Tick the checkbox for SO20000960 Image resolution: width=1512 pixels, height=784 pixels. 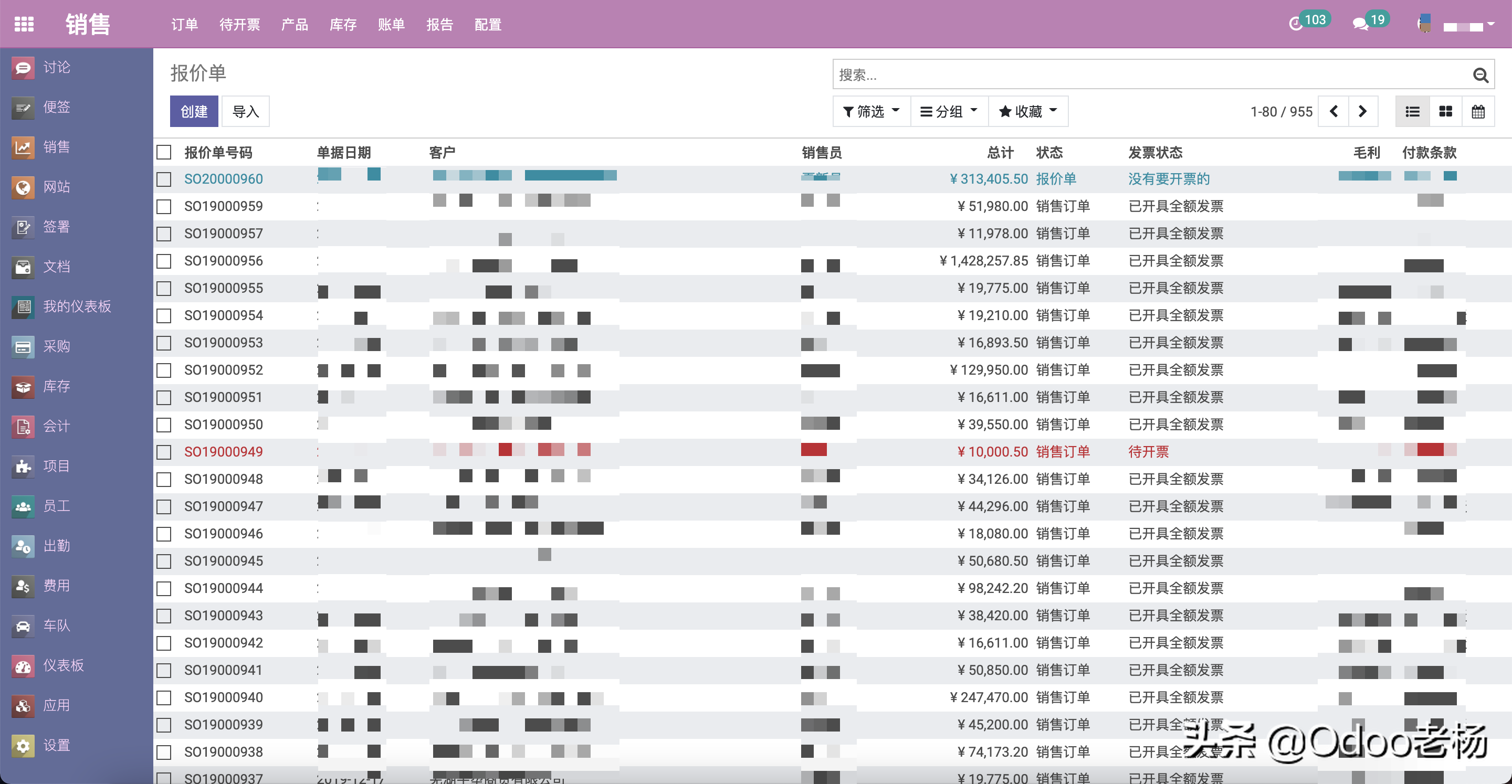click(x=164, y=179)
